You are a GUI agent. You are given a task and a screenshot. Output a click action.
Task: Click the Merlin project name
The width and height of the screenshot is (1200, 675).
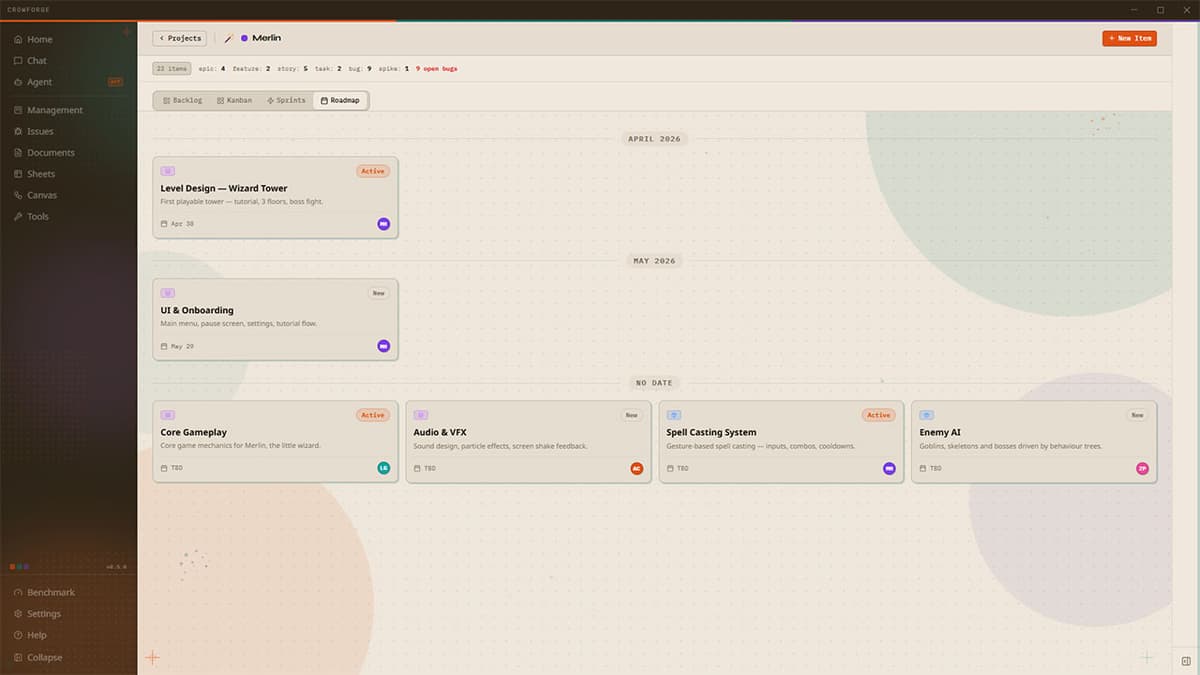coord(266,38)
